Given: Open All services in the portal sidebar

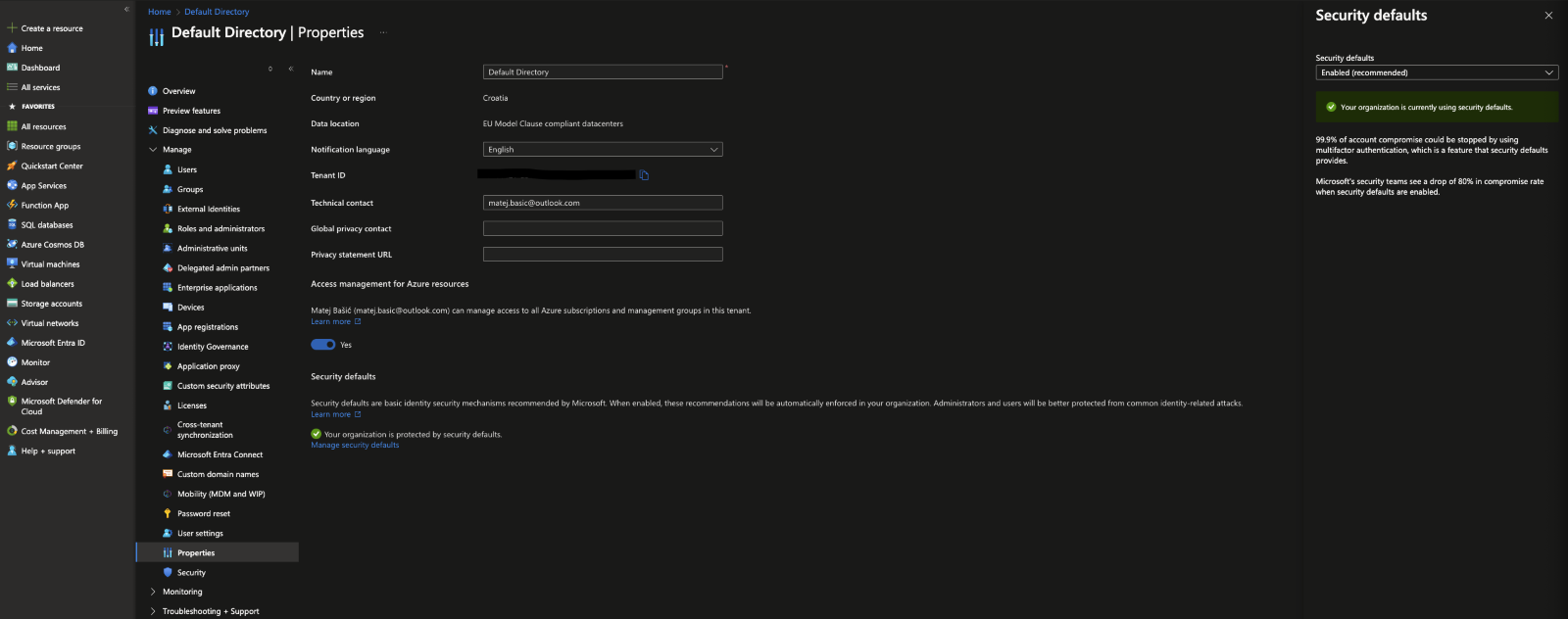Looking at the screenshot, I should point(40,87).
